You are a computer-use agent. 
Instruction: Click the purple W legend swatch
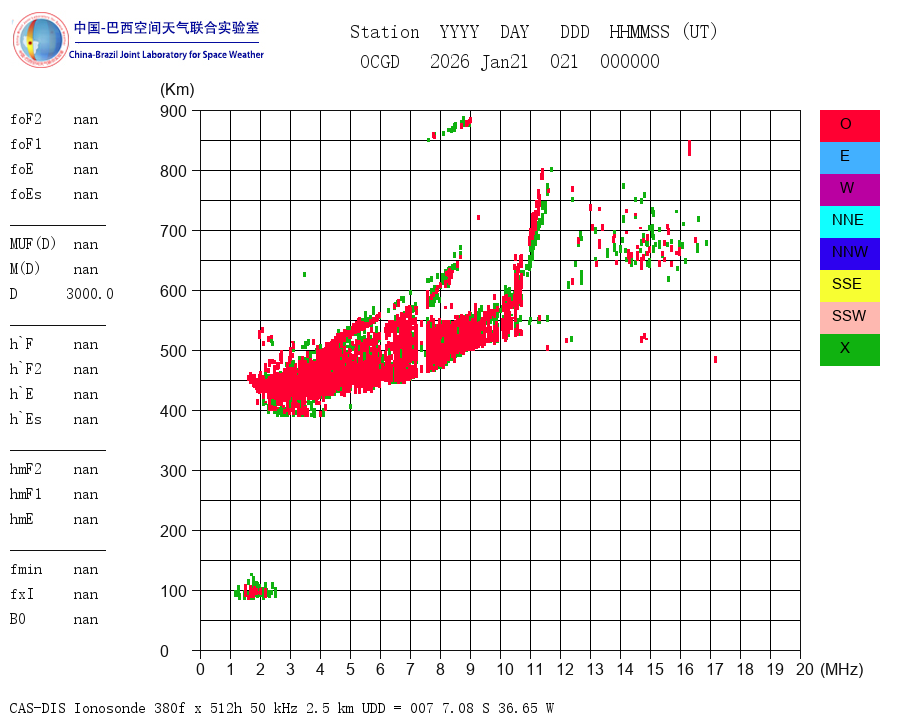coord(849,190)
